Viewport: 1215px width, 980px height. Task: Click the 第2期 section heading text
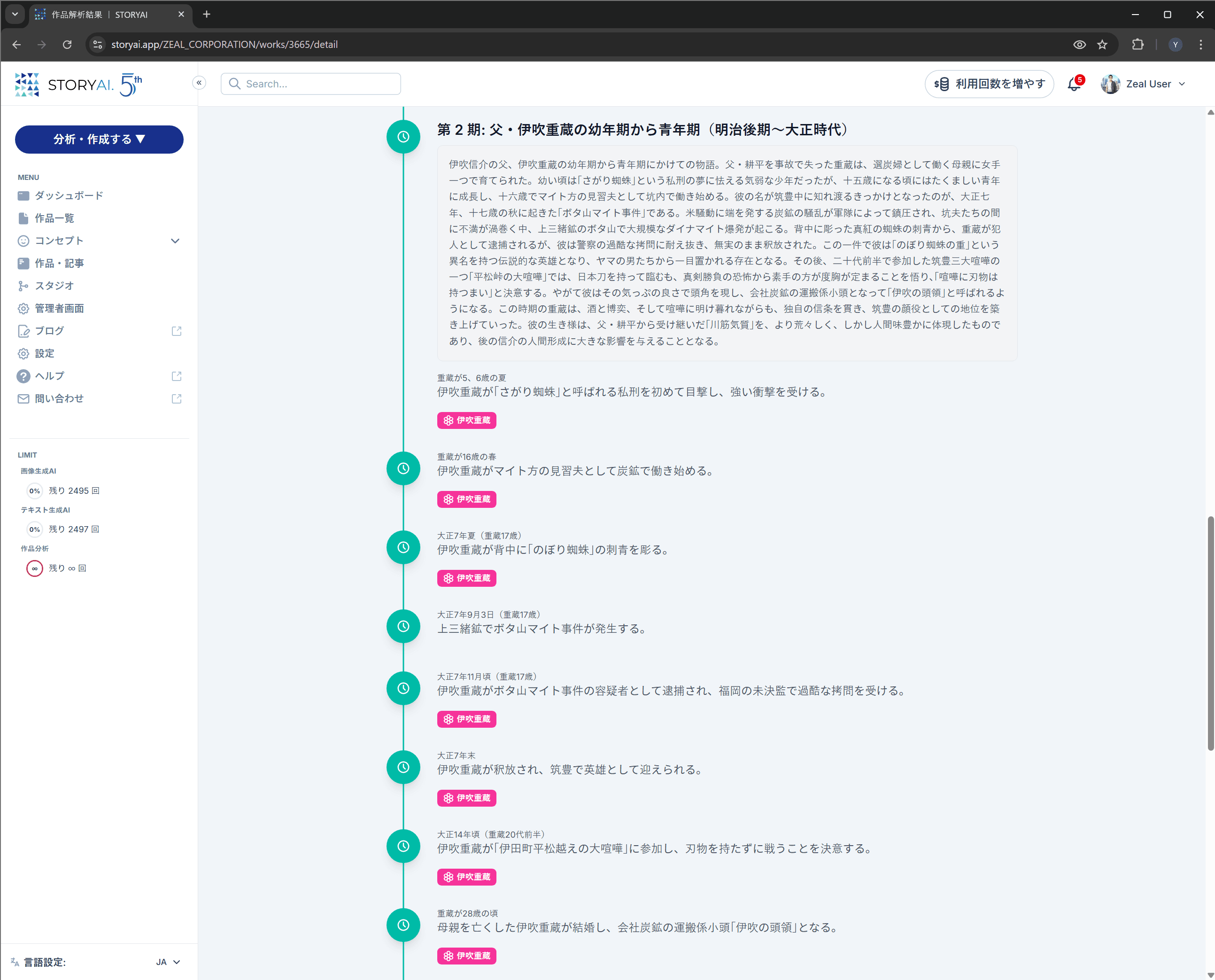point(643,130)
